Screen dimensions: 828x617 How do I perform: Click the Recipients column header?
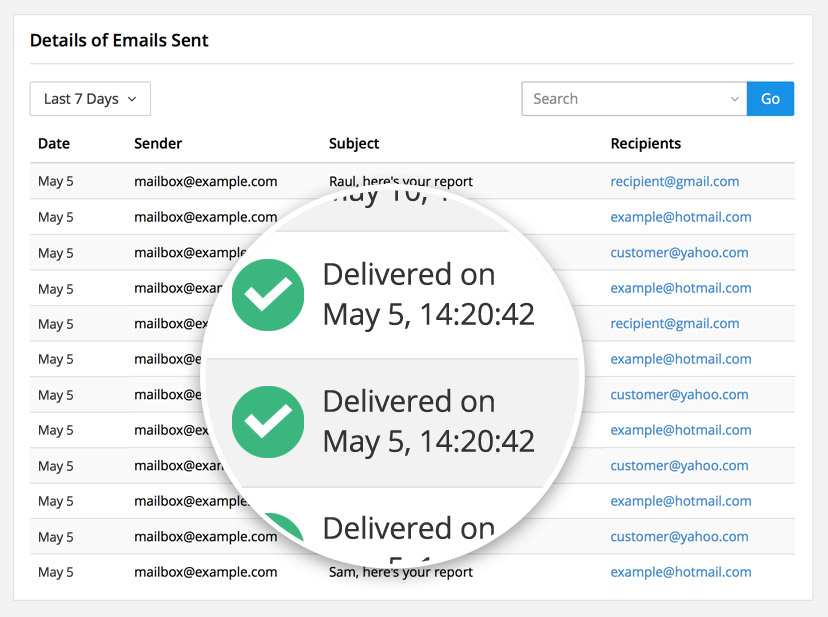[x=646, y=144]
